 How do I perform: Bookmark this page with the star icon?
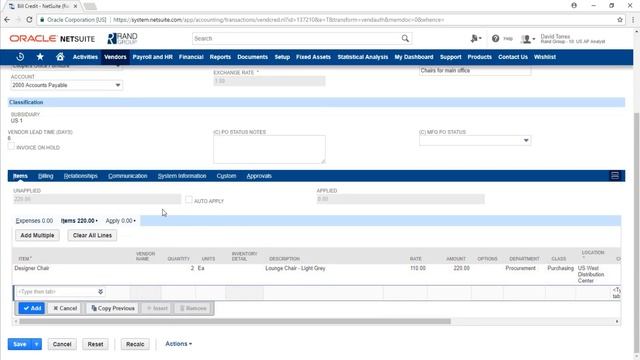point(620,20)
